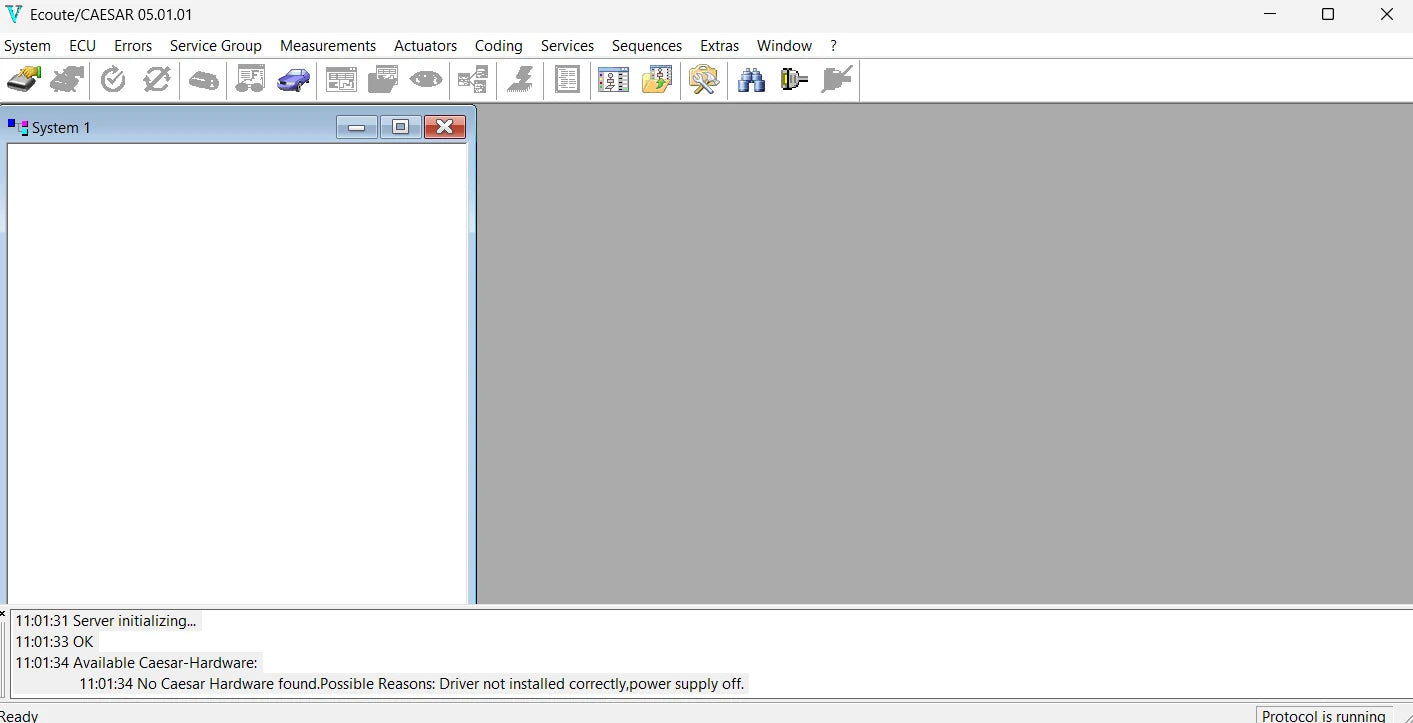Maximize the System 1 child window
Screen dimensions: 1413x723
(401, 127)
